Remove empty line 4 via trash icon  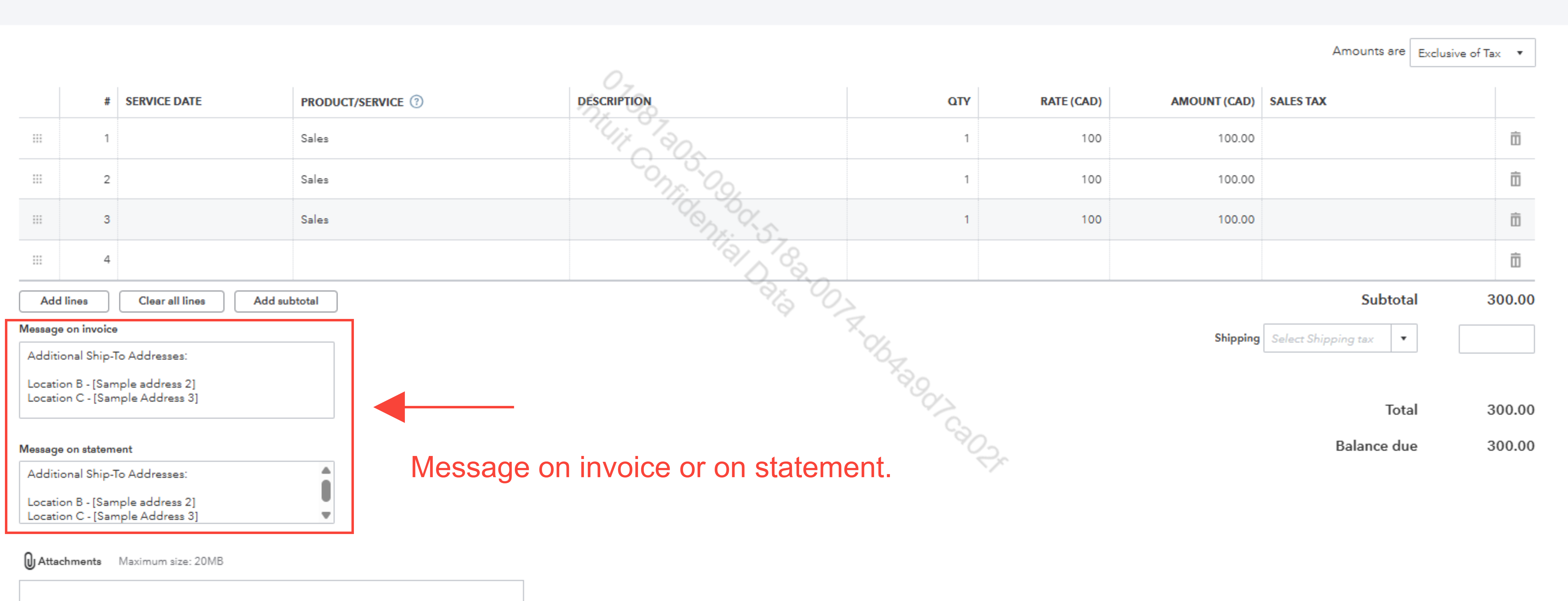pyautogui.click(x=1515, y=260)
